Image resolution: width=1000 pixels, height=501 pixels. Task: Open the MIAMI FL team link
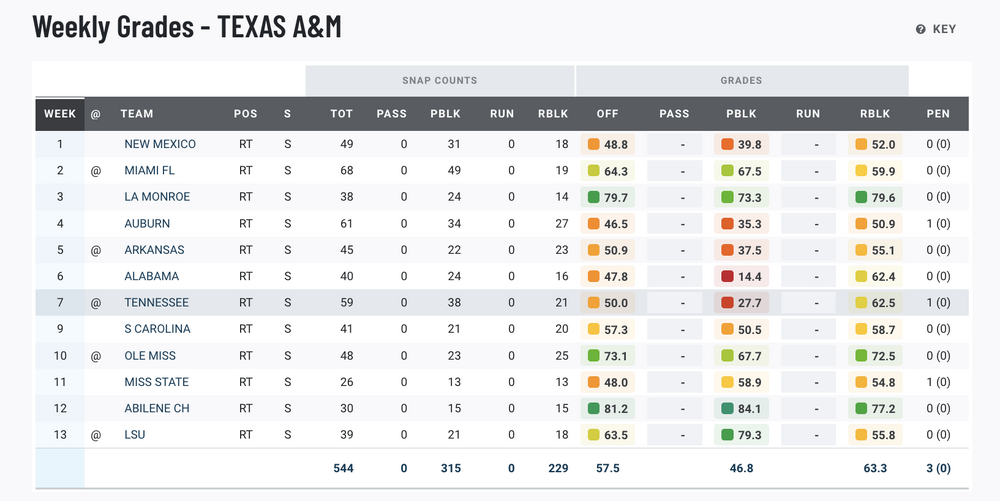pos(149,171)
